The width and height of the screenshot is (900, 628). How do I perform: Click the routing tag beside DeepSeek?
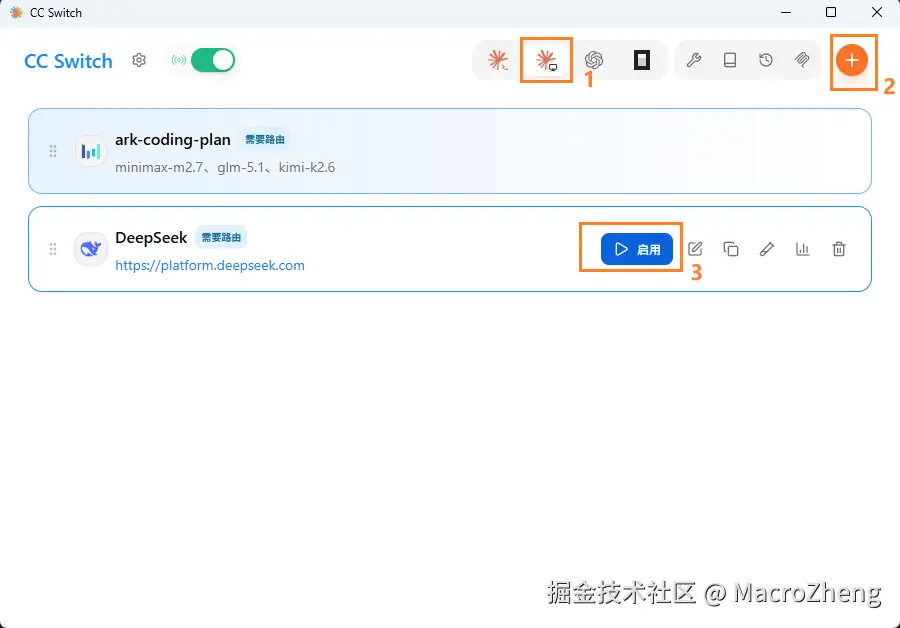(221, 238)
